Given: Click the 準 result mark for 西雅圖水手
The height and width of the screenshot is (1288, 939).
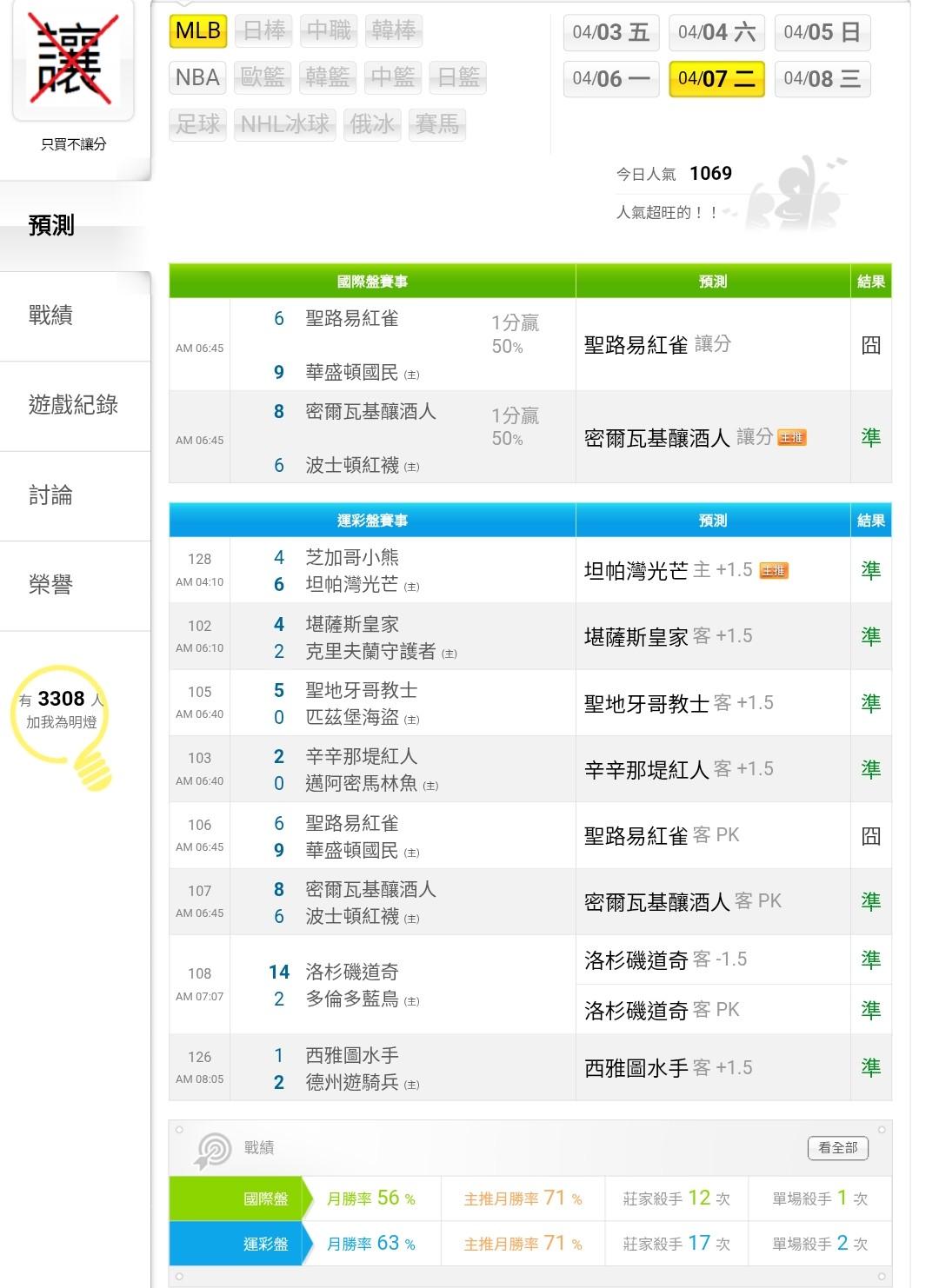Looking at the screenshot, I should click(x=870, y=1068).
